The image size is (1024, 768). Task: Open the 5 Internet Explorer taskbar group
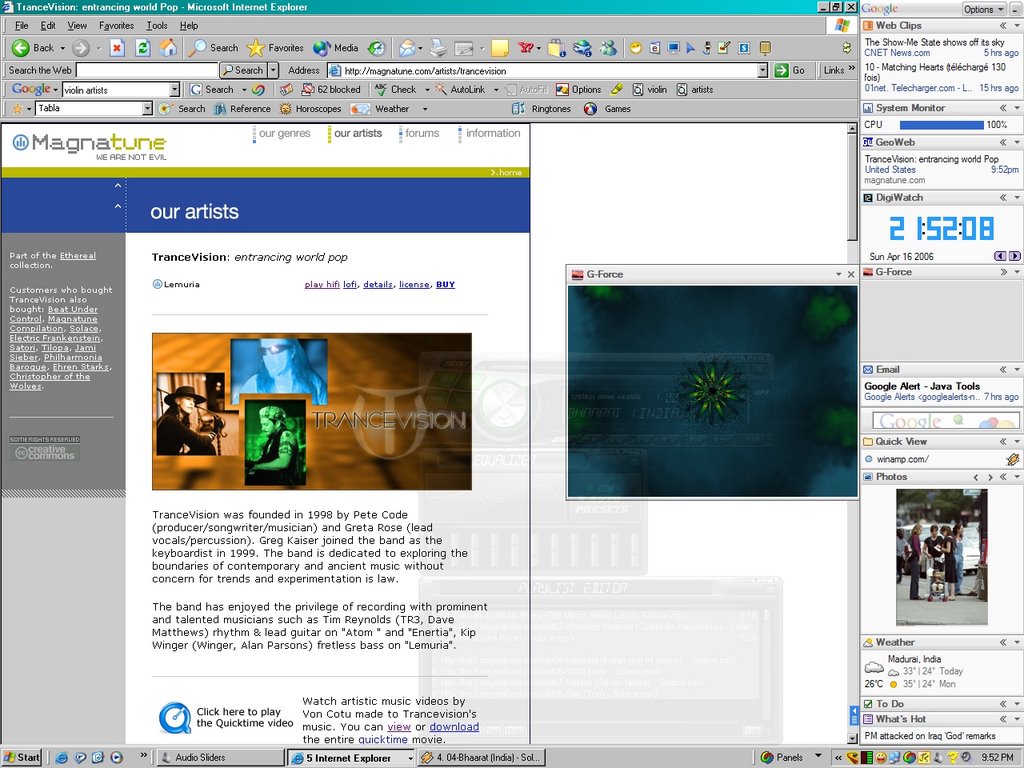tap(351, 758)
